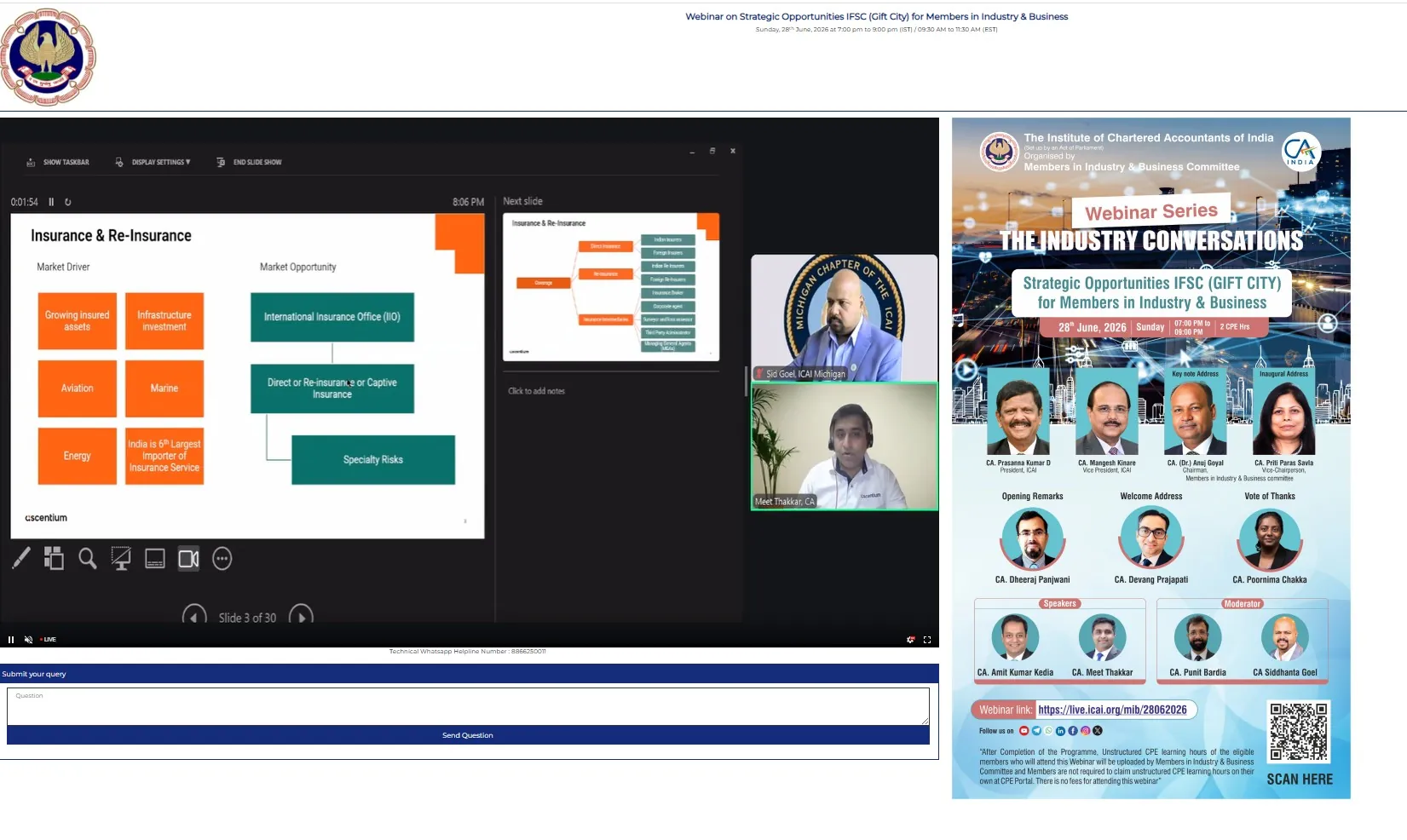Advance to next slide arrow
The width and height of the screenshot is (1407, 840).
tap(301, 616)
